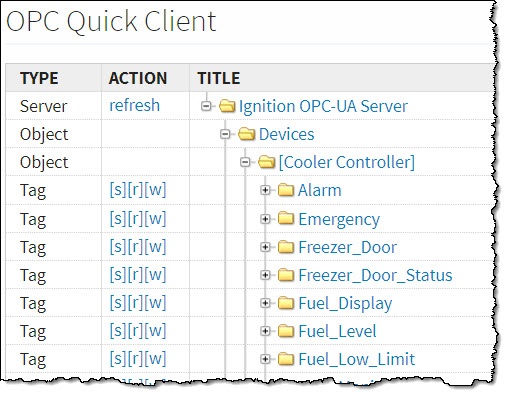The height and width of the screenshot is (394, 507).
Task: Click the Fuel_Low_Limit folder icon
Action: [x=286, y=359]
